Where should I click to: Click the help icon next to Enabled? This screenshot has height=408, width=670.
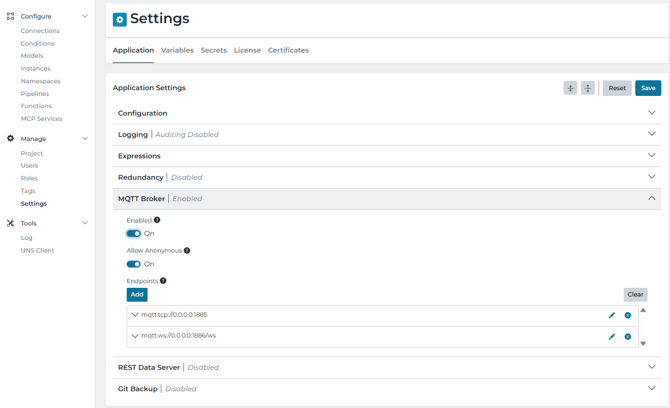(157, 220)
